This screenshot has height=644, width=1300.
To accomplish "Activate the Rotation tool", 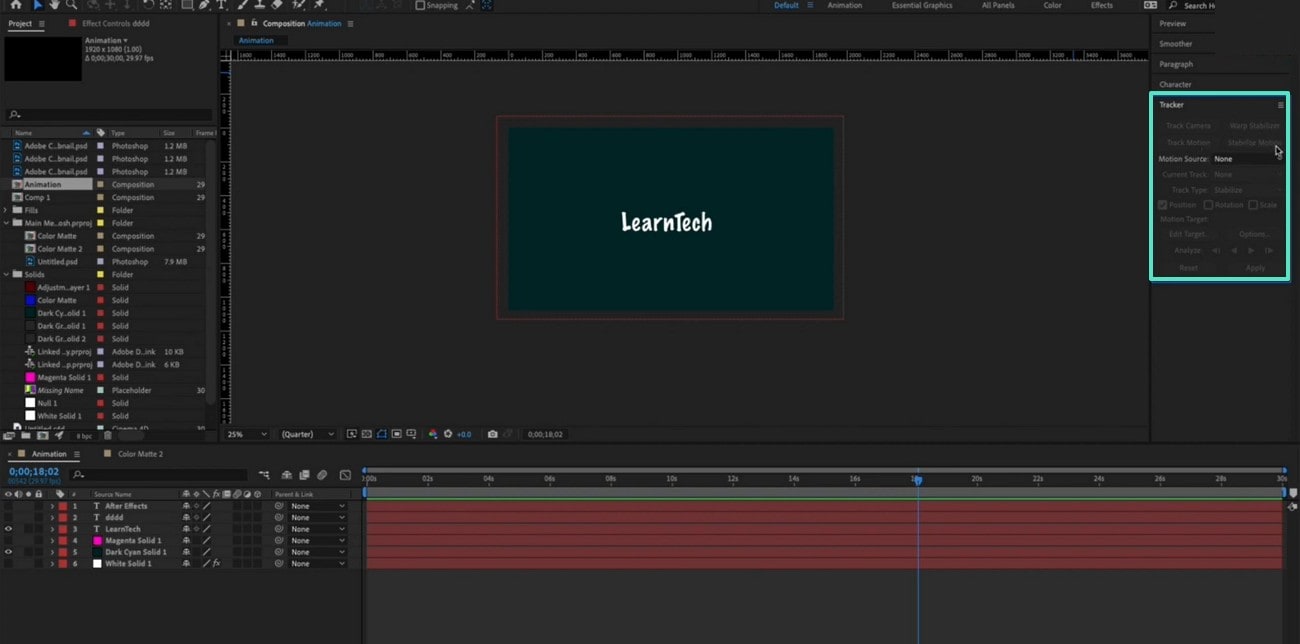I will [148, 5].
